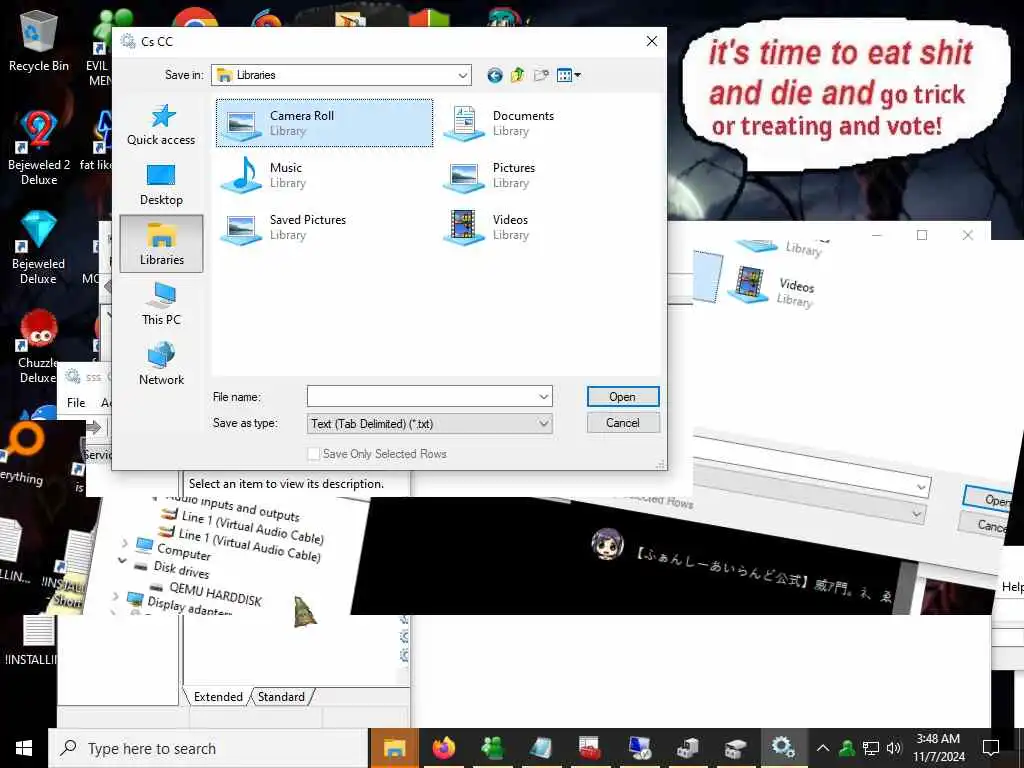Open the Save as type dropdown
Screen dimensions: 1024x768
[x=430, y=423]
